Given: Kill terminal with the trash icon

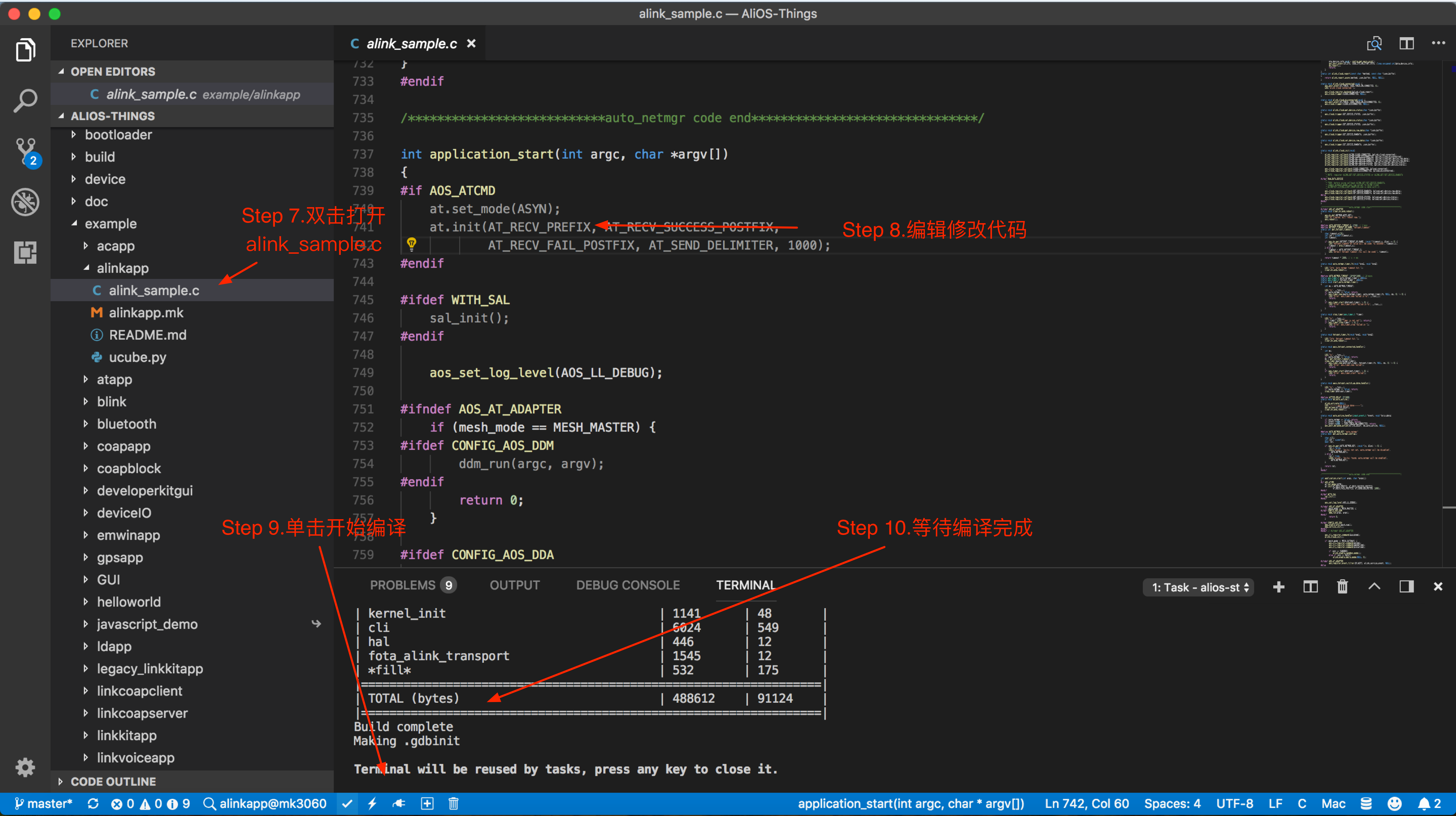Looking at the screenshot, I should point(1342,587).
